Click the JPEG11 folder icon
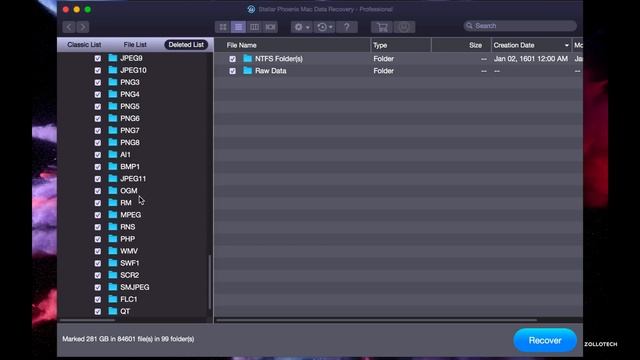Screen dimensions: 640x360 click(113, 178)
